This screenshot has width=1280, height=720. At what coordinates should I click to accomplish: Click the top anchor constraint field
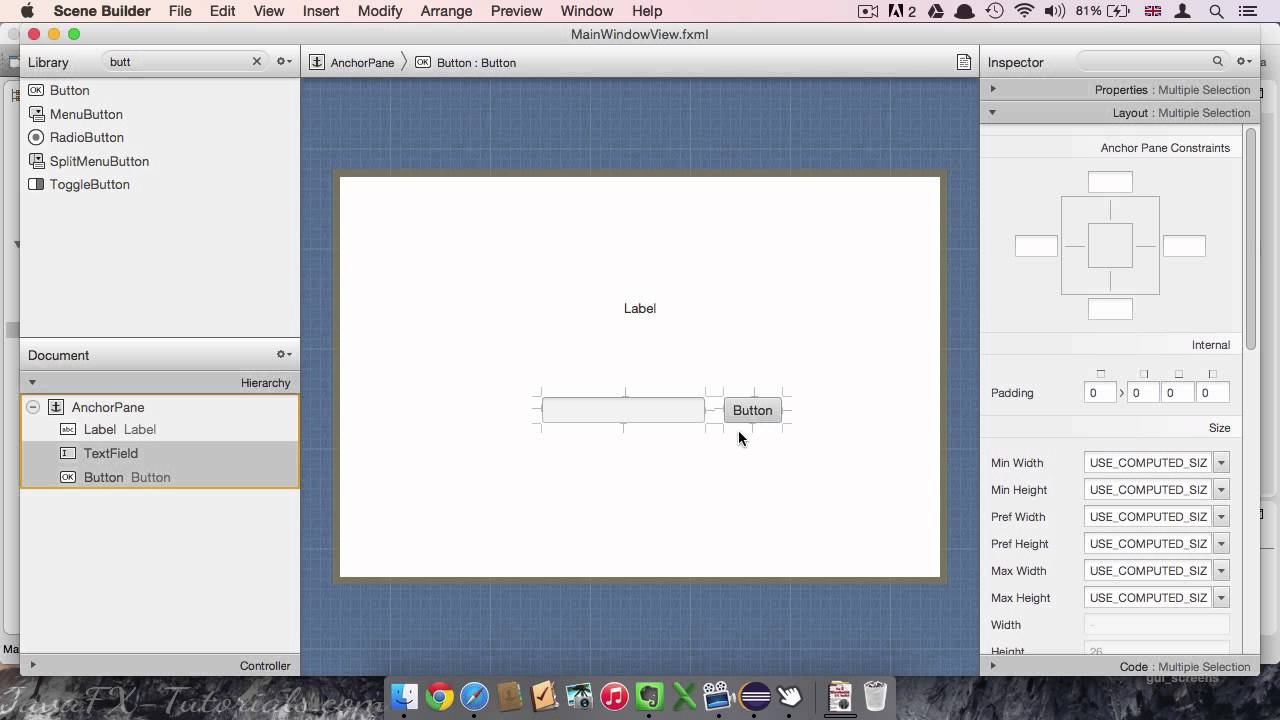tap(1110, 182)
